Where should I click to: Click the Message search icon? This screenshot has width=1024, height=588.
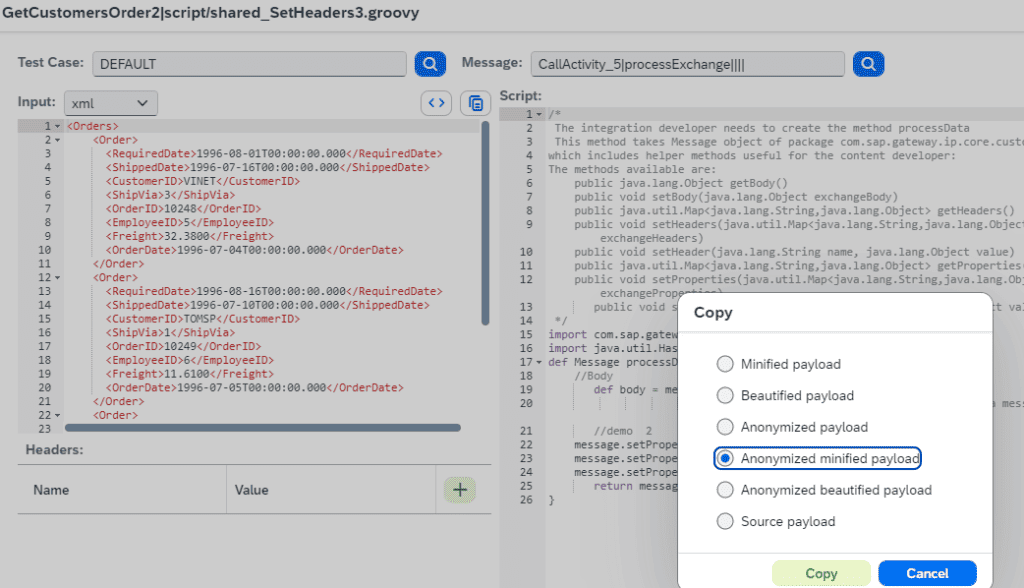click(868, 64)
